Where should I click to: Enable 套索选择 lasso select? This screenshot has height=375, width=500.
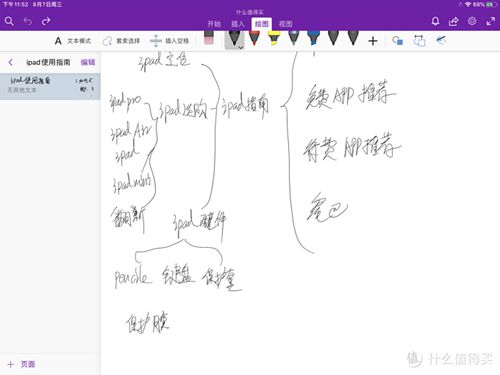pyautogui.click(x=121, y=41)
